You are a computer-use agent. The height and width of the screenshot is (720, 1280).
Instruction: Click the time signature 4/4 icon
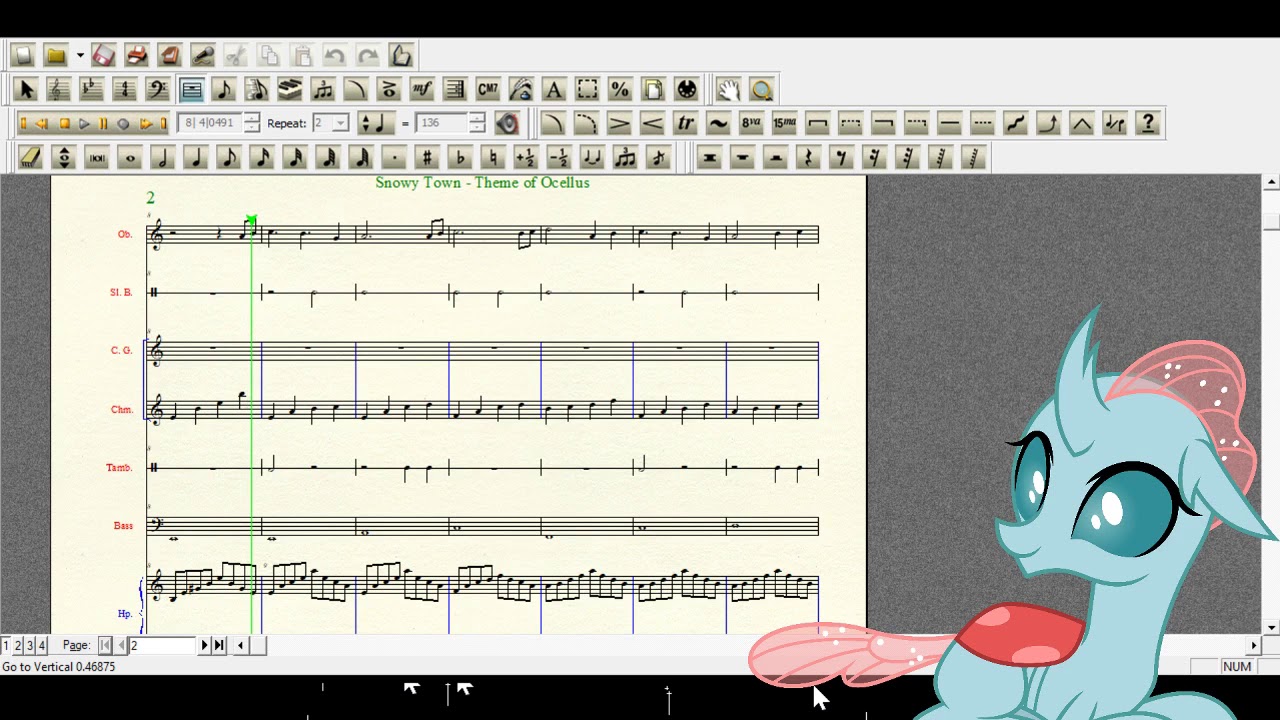click(125, 90)
